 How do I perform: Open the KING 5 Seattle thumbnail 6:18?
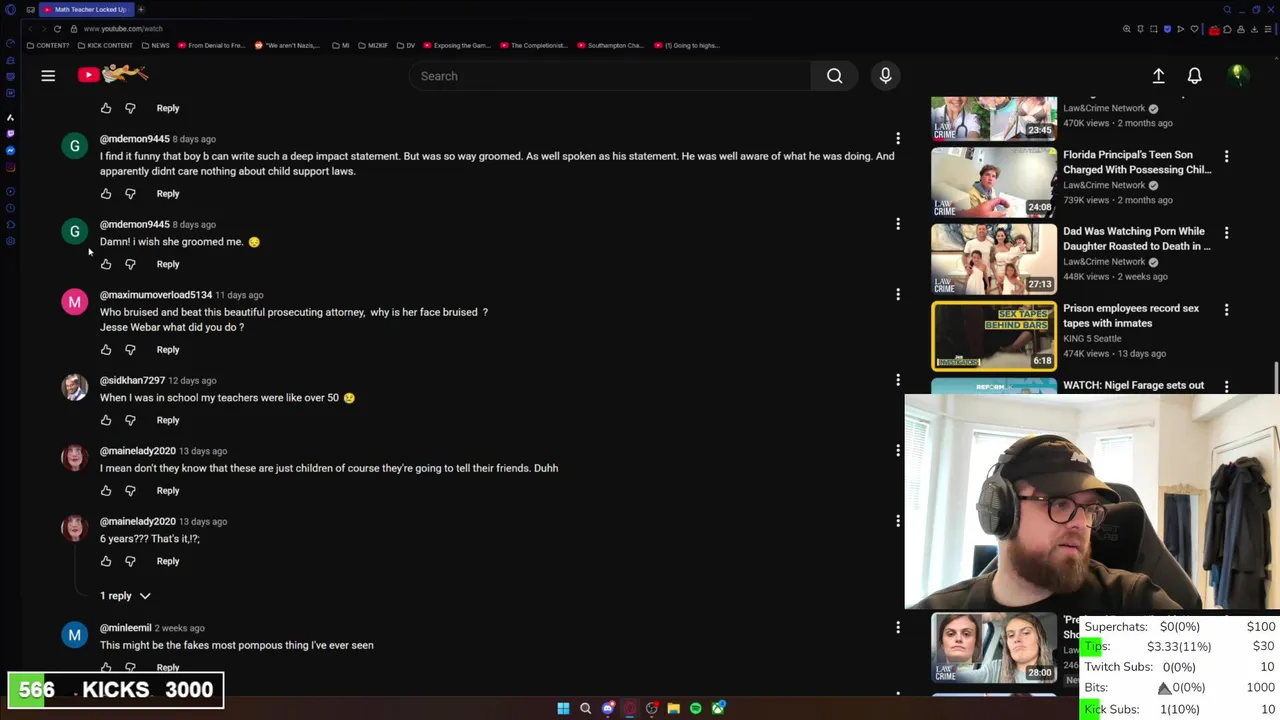993,336
